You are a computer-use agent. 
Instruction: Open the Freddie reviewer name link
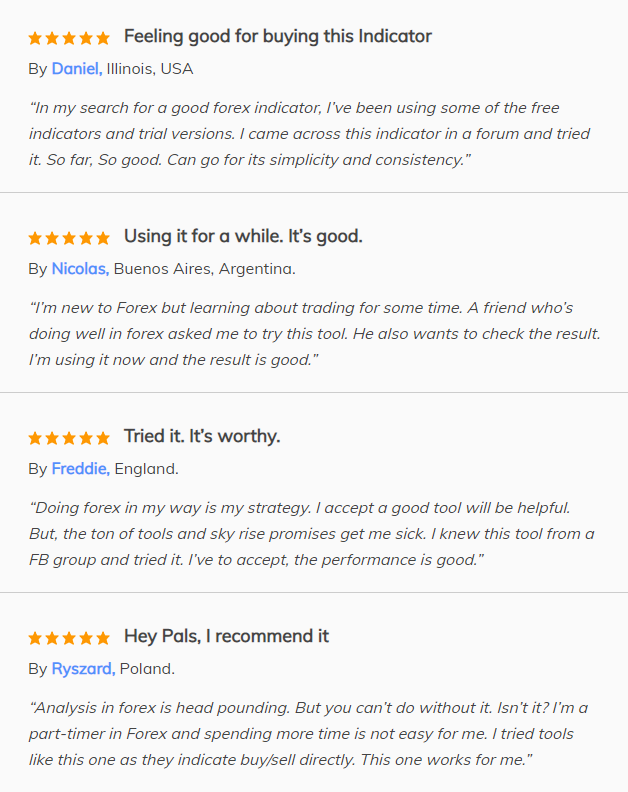coord(81,469)
